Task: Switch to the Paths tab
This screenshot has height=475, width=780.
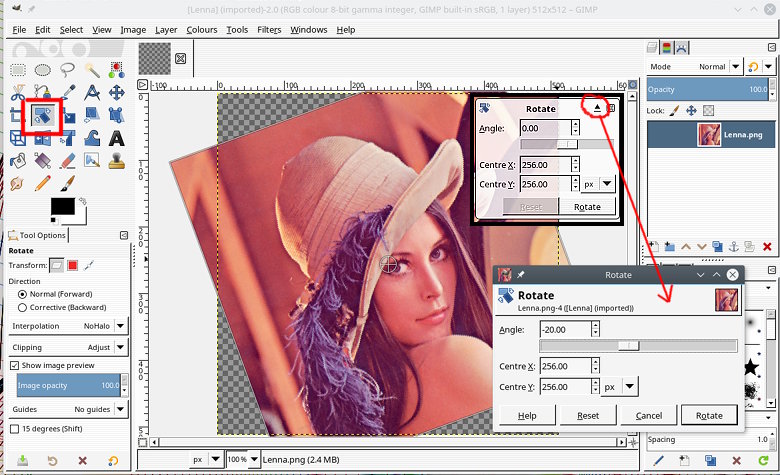Action: pos(682,48)
